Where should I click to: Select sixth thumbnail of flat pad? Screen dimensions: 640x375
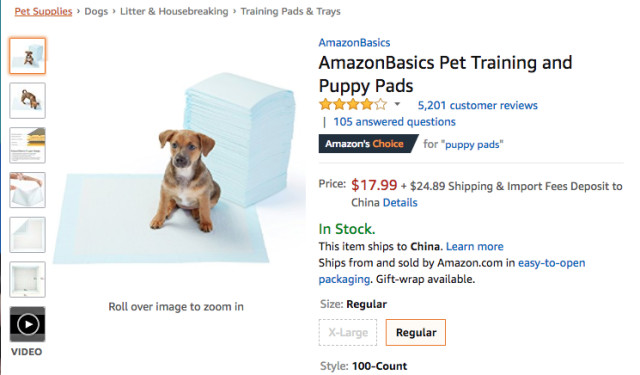click(27, 280)
